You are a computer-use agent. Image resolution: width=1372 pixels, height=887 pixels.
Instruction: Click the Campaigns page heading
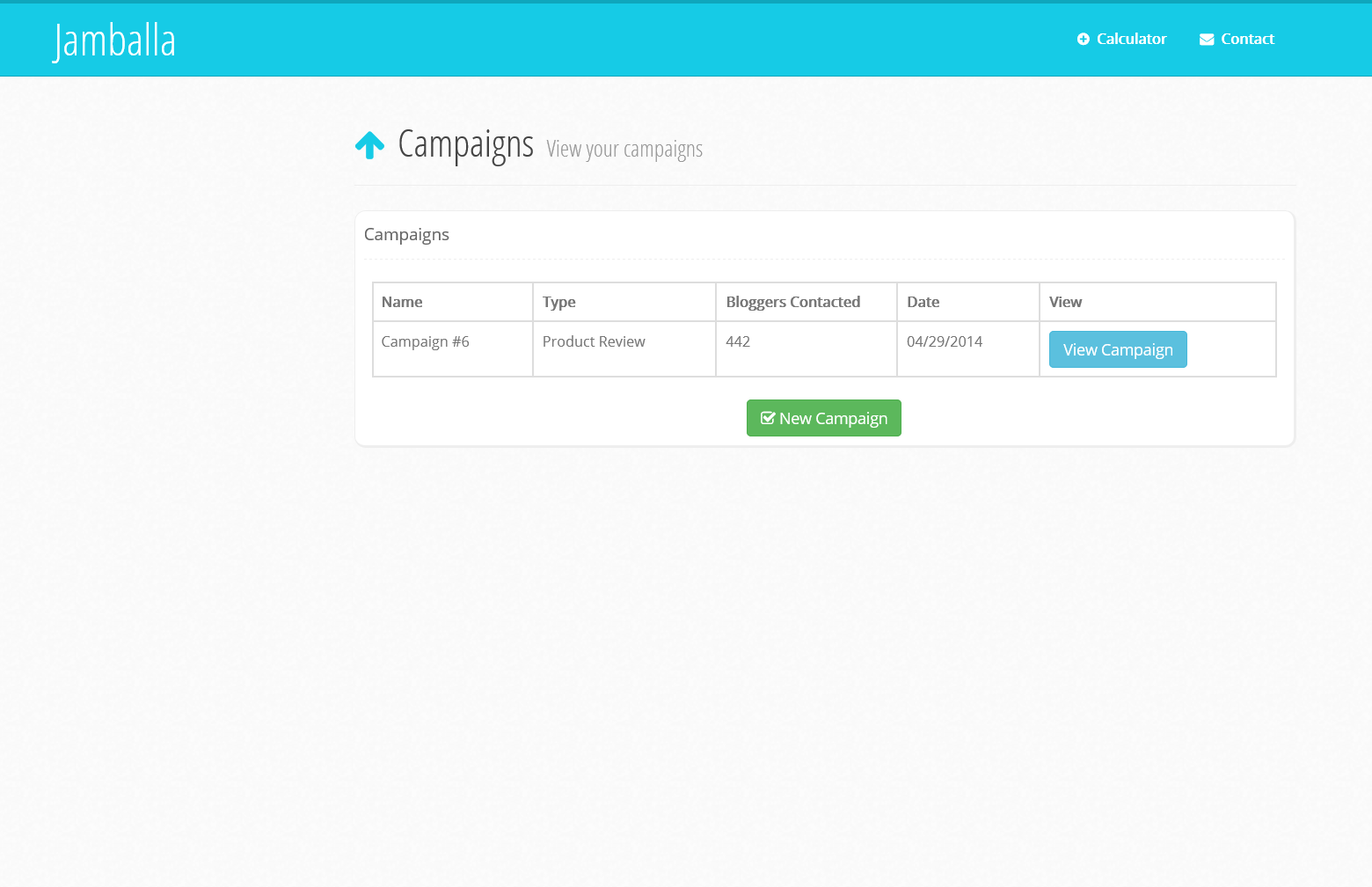click(466, 144)
